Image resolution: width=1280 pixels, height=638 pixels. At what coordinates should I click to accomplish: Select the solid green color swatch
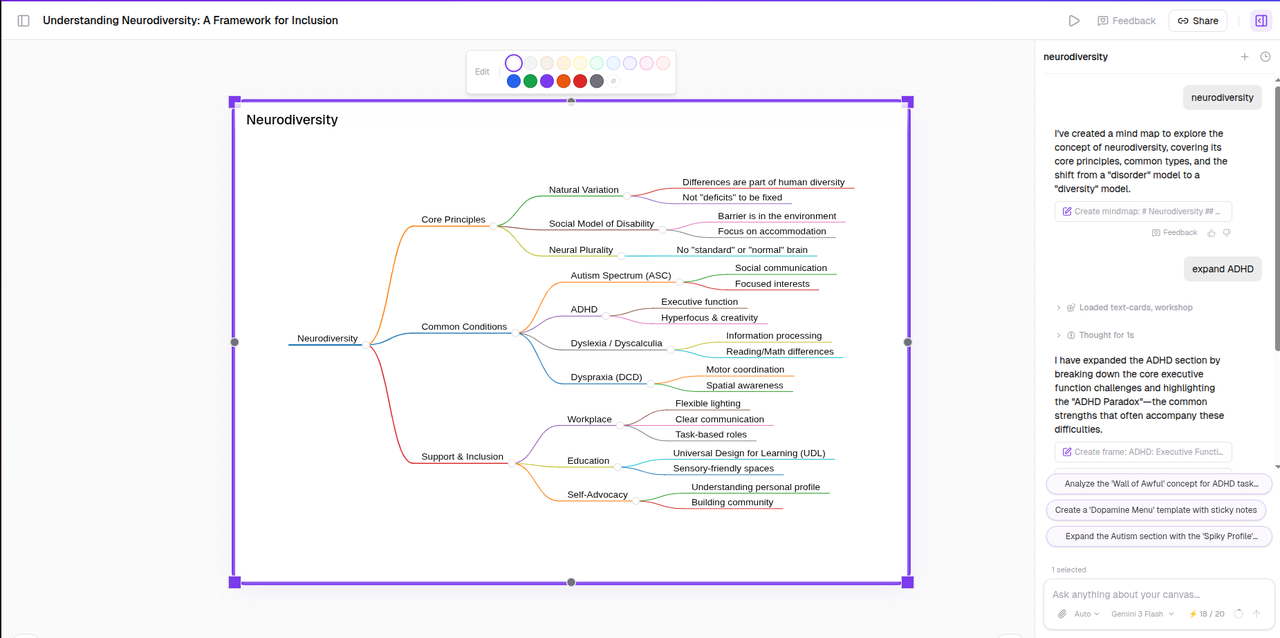click(x=531, y=81)
